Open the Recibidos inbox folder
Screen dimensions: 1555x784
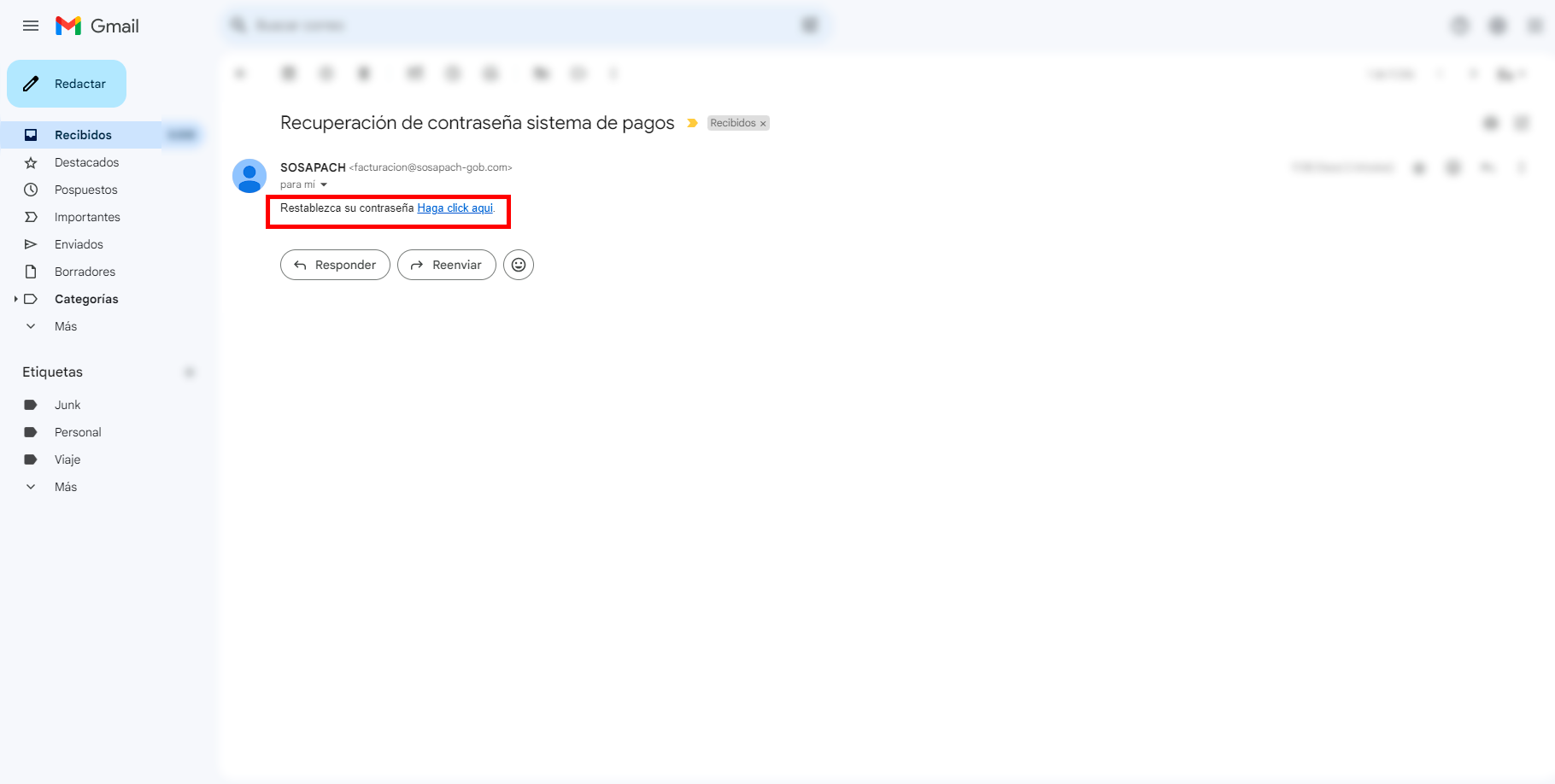[83, 135]
